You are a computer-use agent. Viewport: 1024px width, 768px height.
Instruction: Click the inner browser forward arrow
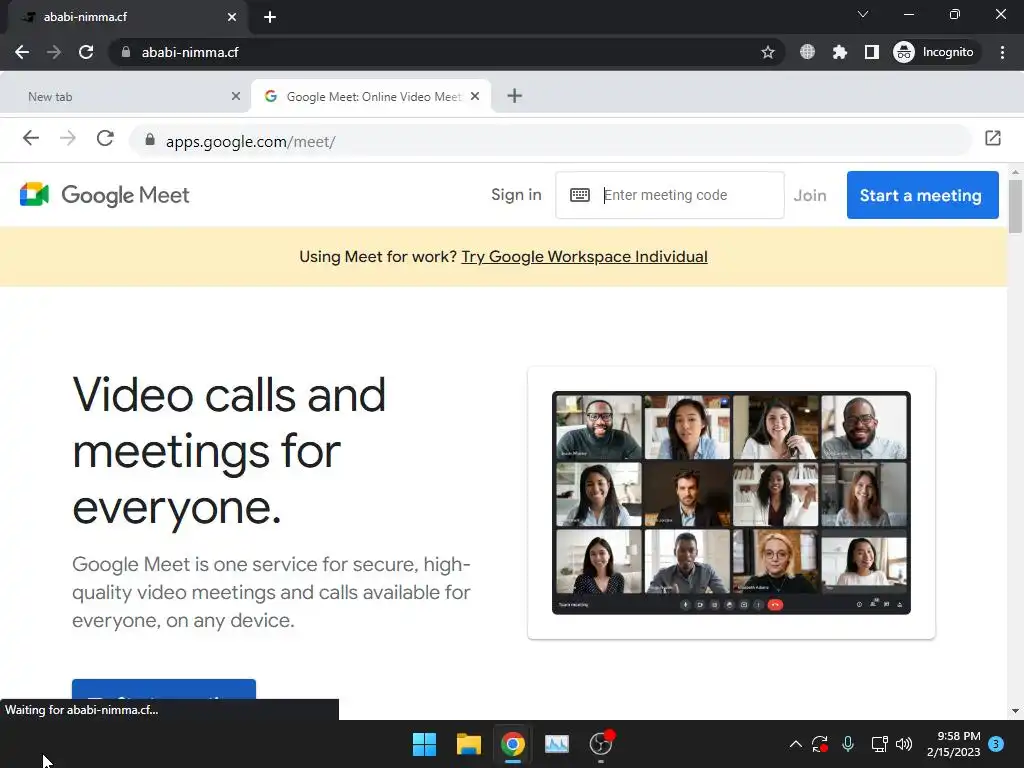68,138
